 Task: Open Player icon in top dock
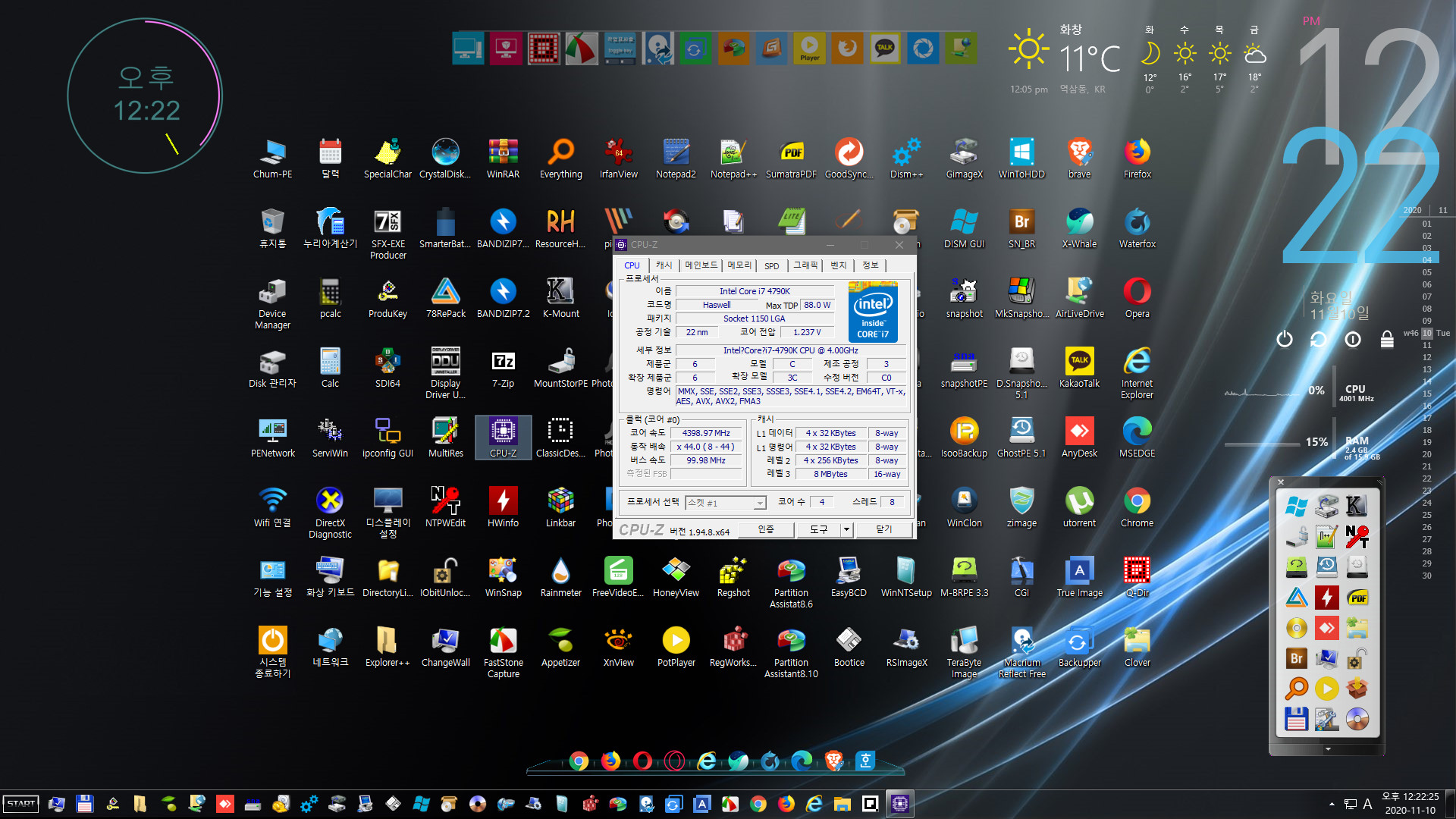809,49
